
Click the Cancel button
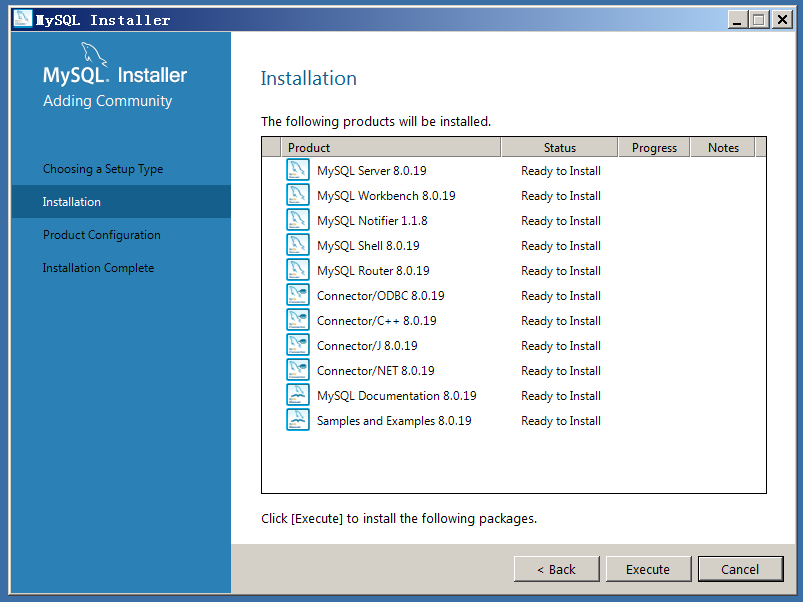pyautogui.click(x=741, y=569)
